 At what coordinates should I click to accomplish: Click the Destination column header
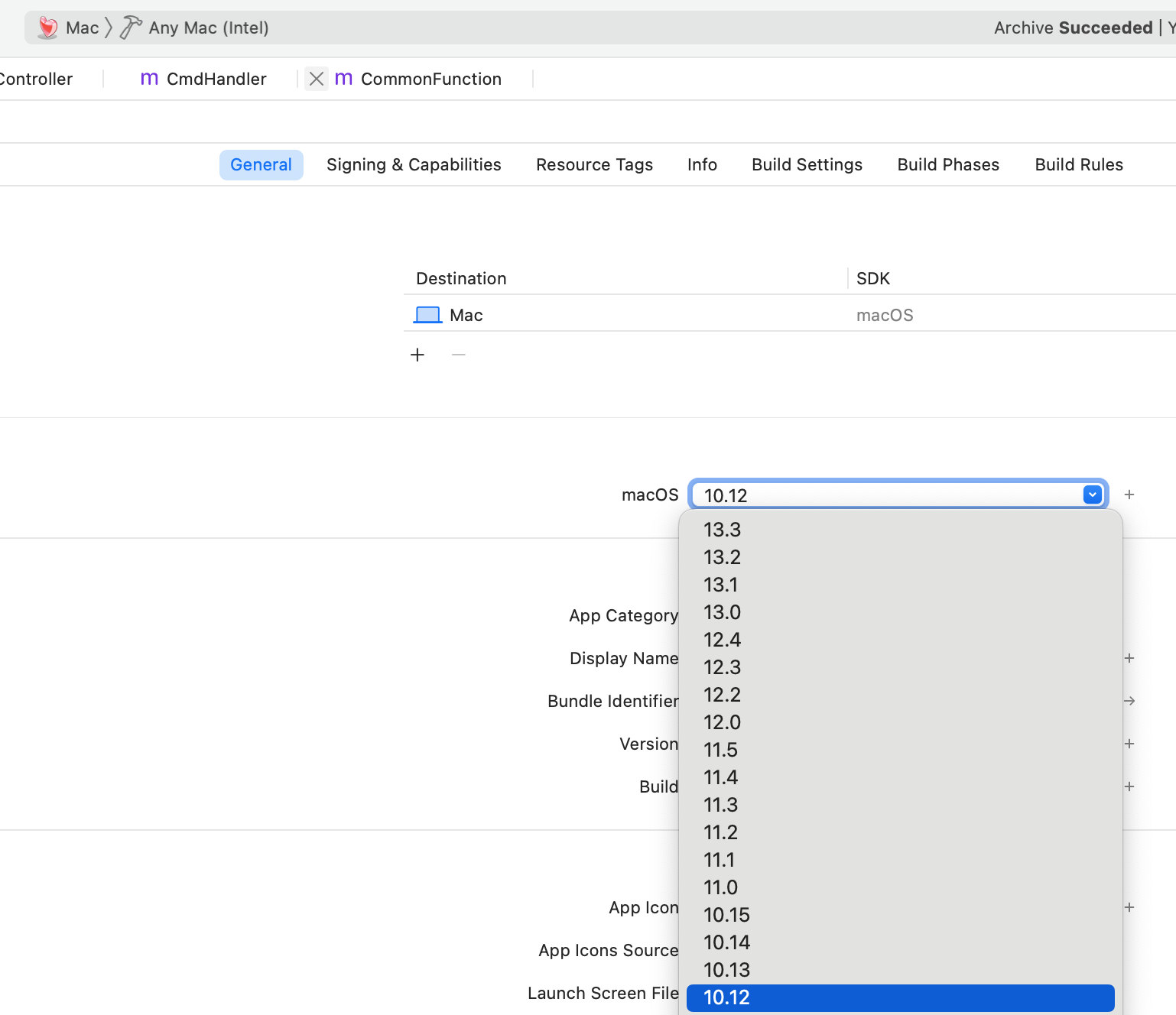point(461,278)
